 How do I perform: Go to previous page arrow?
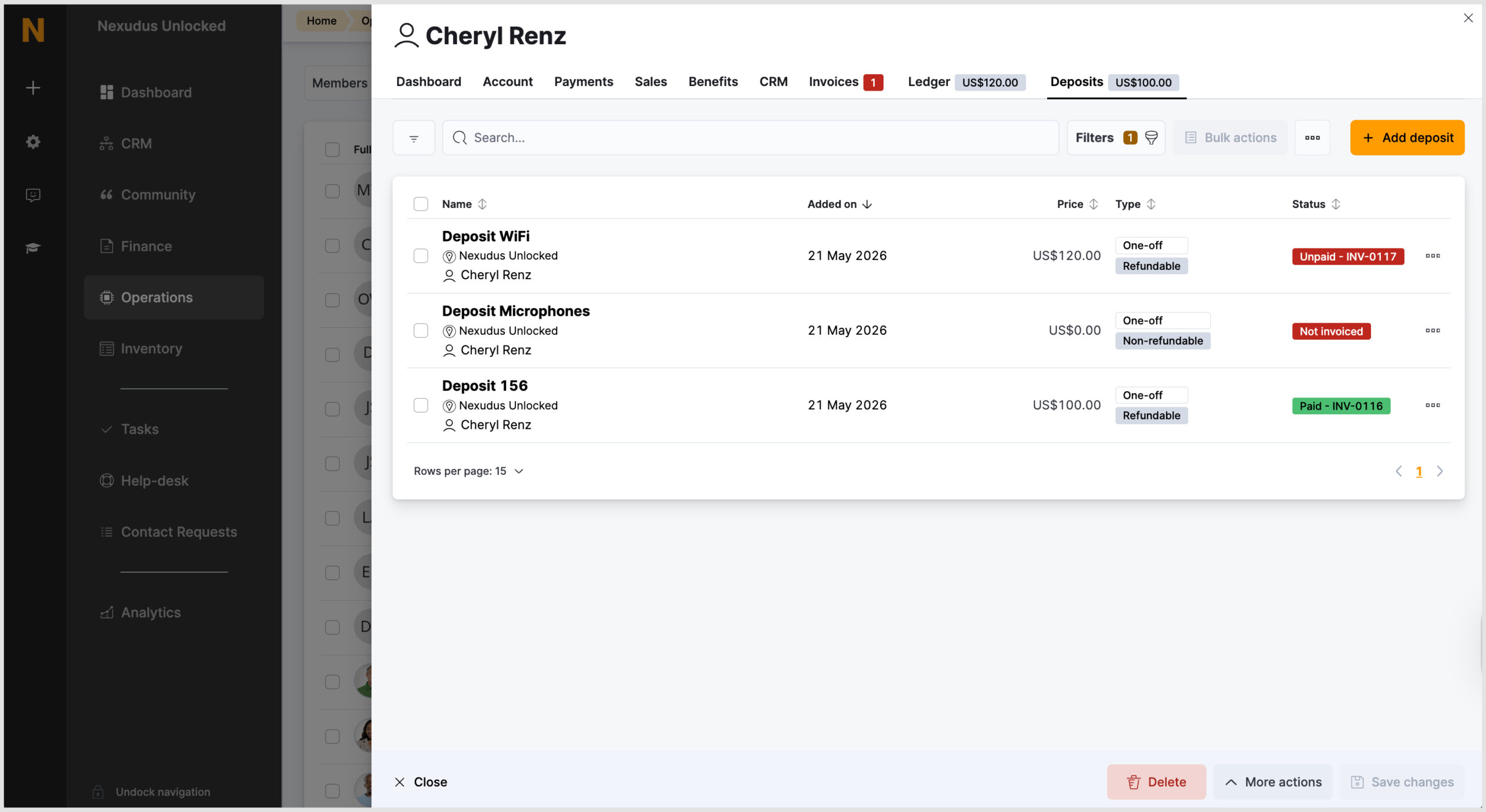coord(1399,471)
